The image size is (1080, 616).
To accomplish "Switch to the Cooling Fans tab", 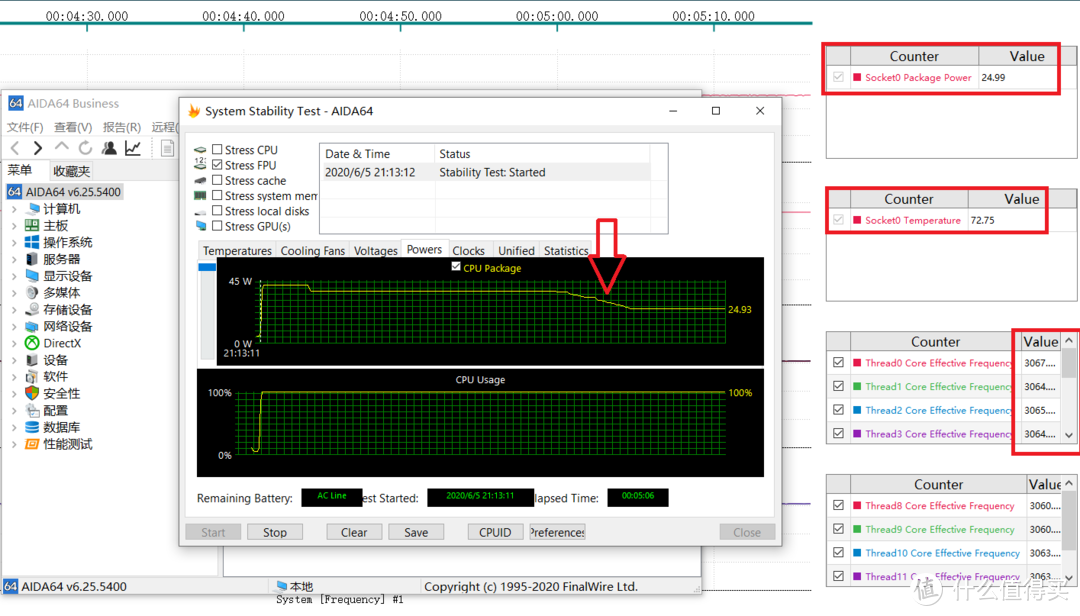I will click(313, 250).
